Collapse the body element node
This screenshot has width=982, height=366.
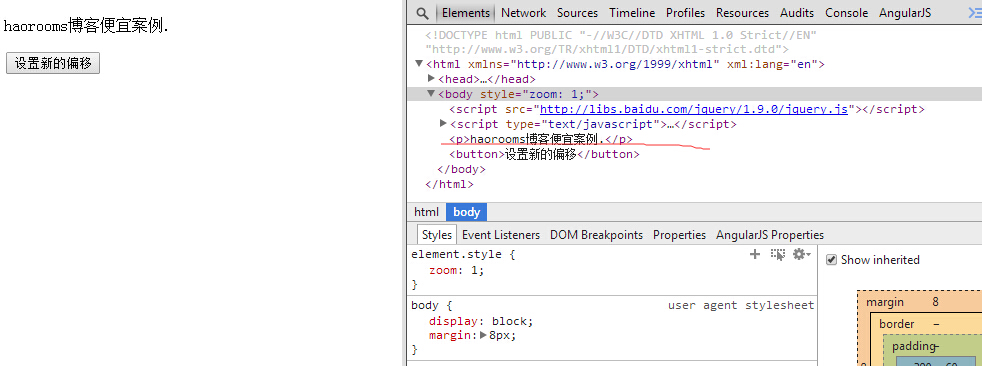pos(431,93)
